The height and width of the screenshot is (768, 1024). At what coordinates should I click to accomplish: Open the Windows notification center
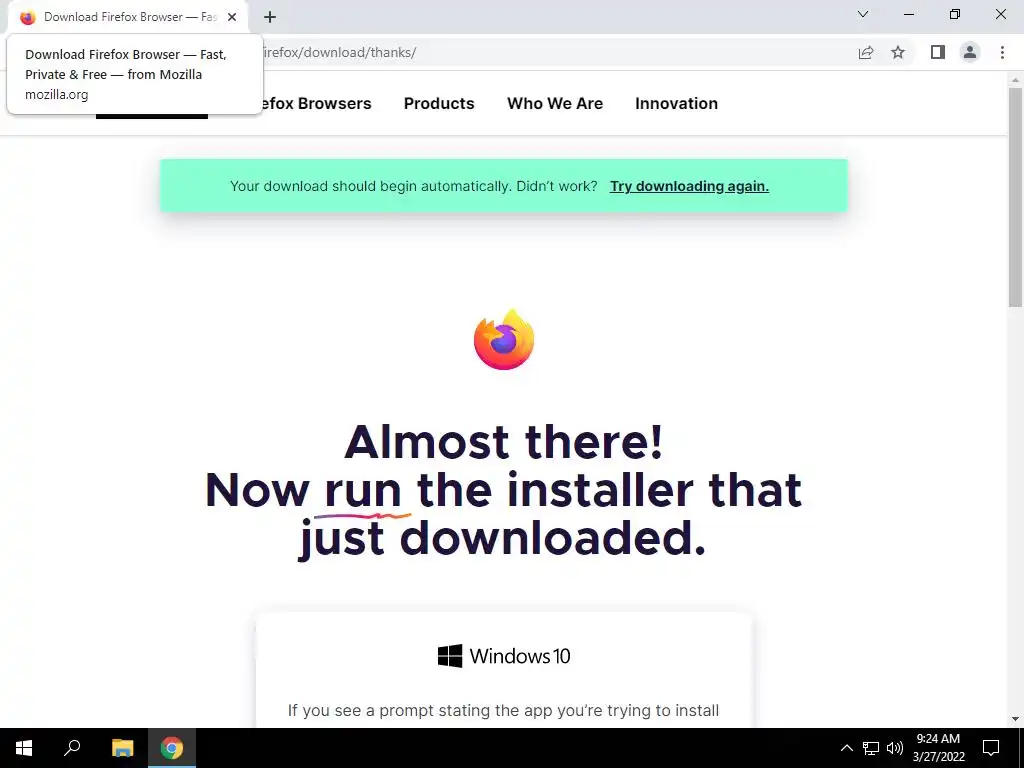[991, 748]
